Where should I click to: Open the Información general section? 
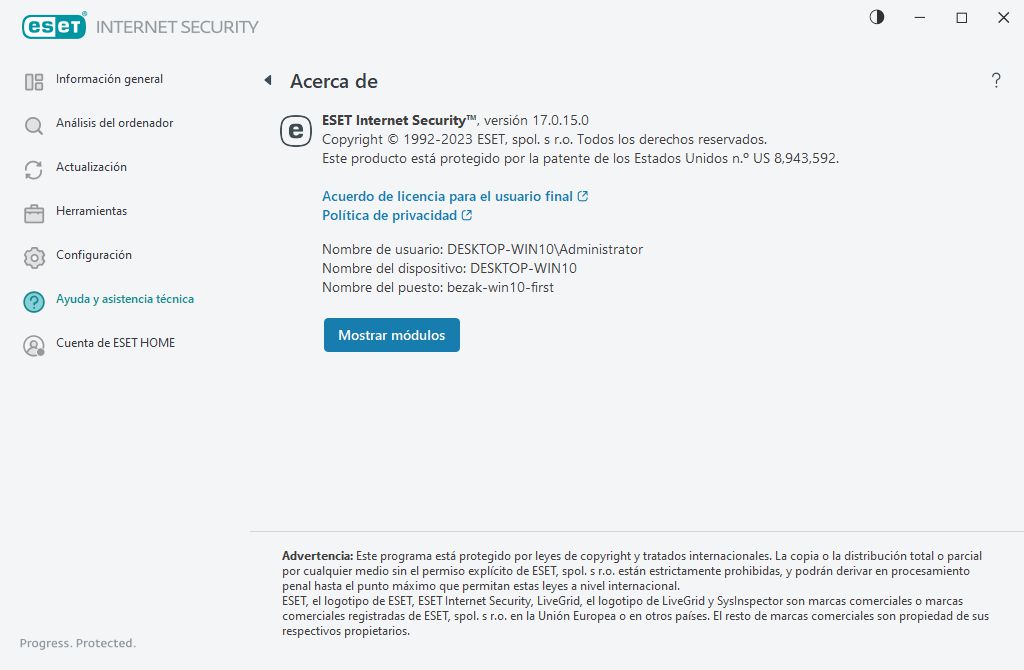coord(109,79)
